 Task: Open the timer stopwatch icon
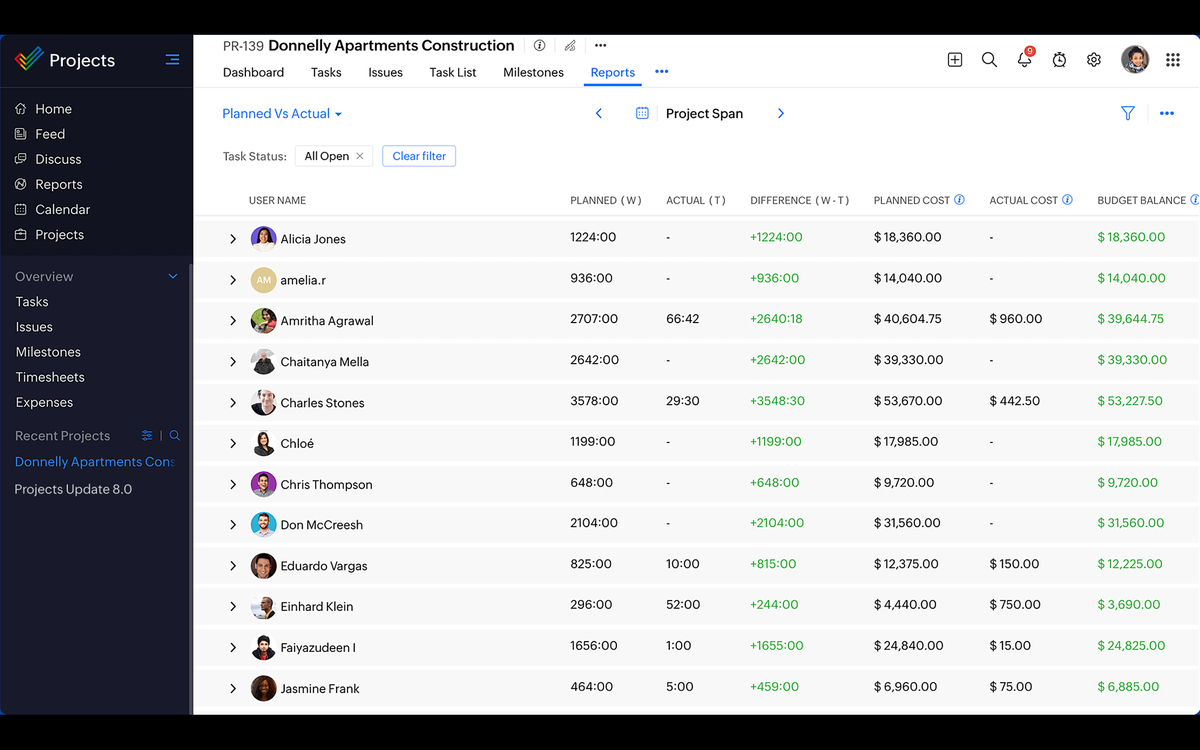(x=1059, y=60)
